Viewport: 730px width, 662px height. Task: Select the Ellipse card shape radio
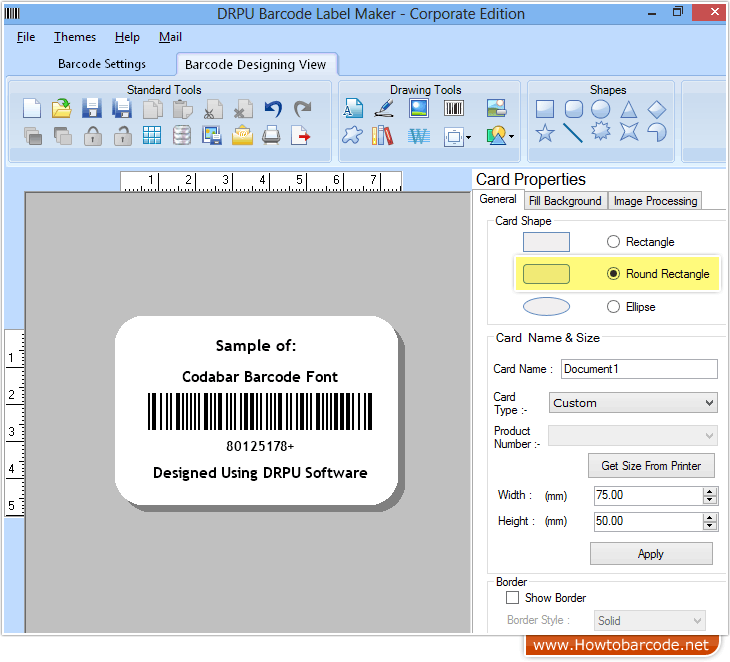pos(613,306)
